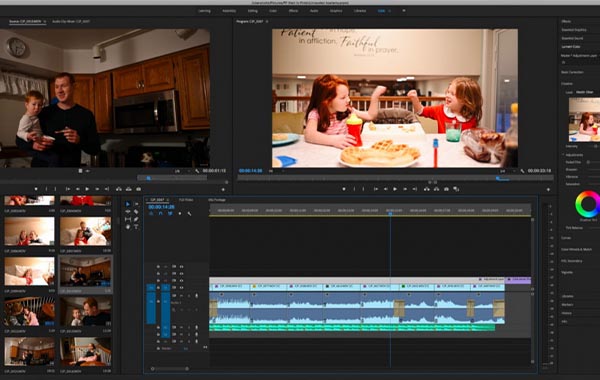This screenshot has width=600, height=380.
Task: Add marker in Program monitor
Action: (344, 189)
